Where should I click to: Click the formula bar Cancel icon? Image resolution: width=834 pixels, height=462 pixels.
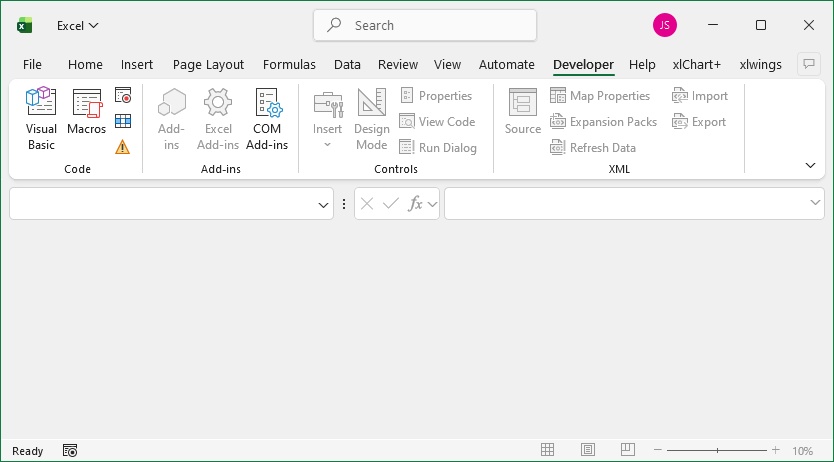366,204
